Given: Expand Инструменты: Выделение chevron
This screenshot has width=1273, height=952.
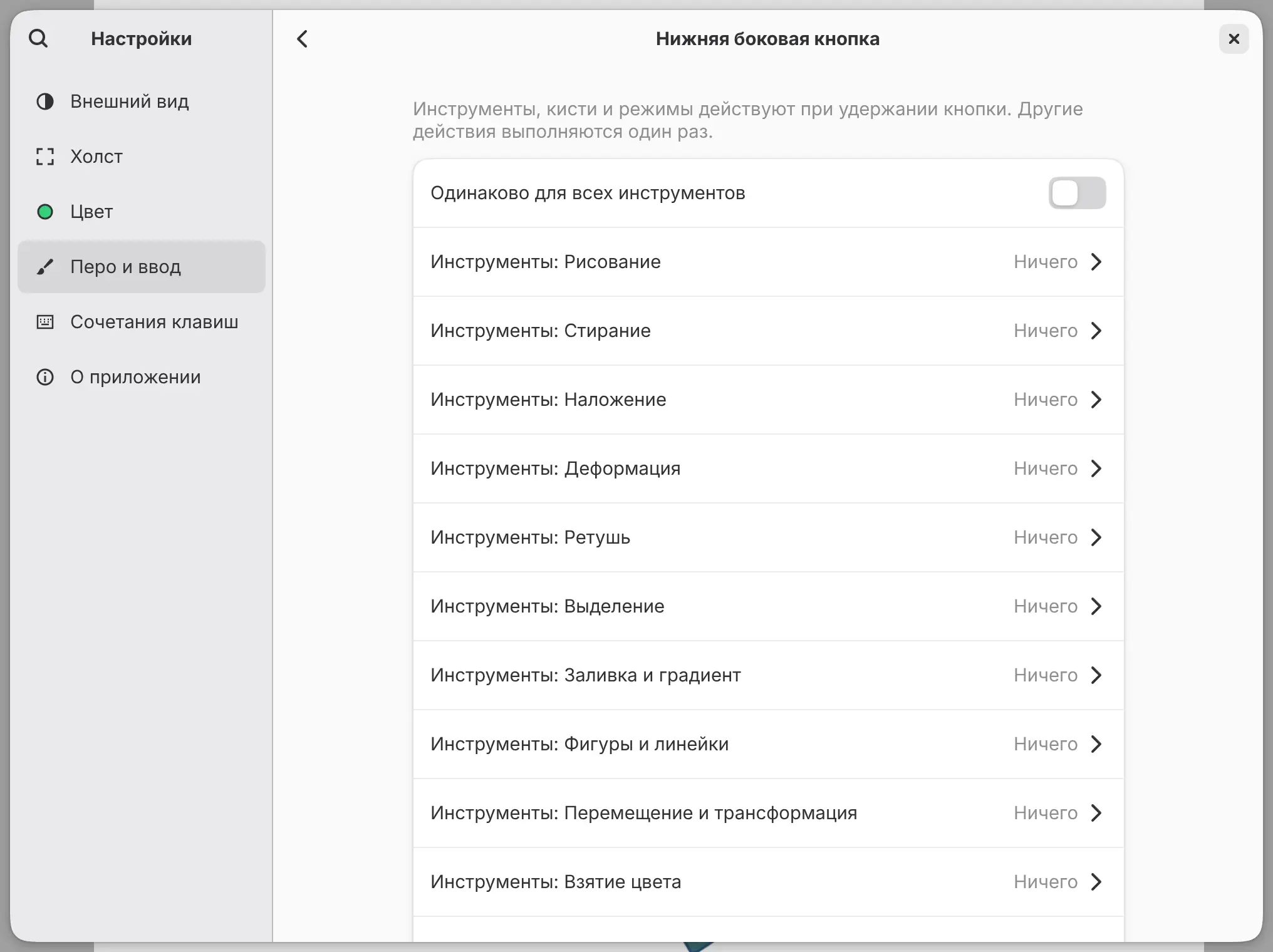Looking at the screenshot, I should coord(1096,606).
